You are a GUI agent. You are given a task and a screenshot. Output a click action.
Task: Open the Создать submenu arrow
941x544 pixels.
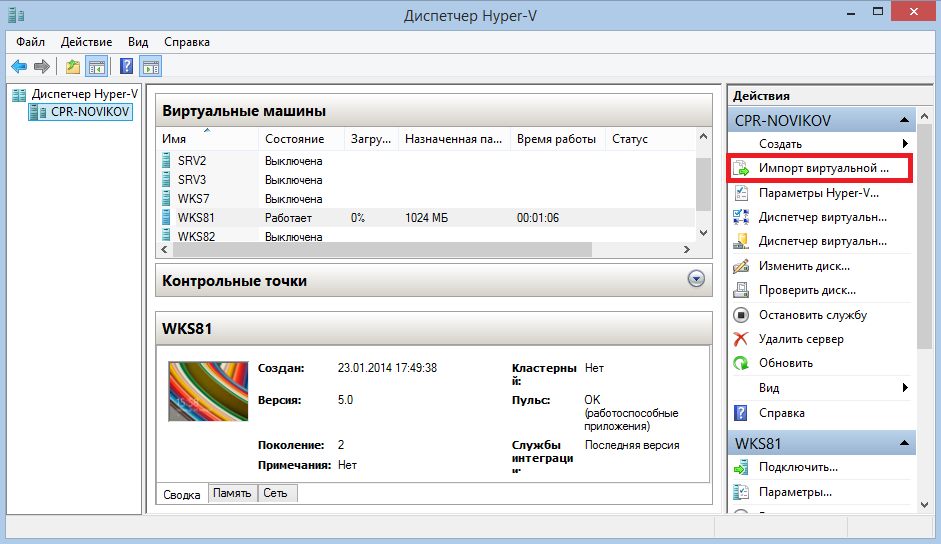[x=904, y=144]
